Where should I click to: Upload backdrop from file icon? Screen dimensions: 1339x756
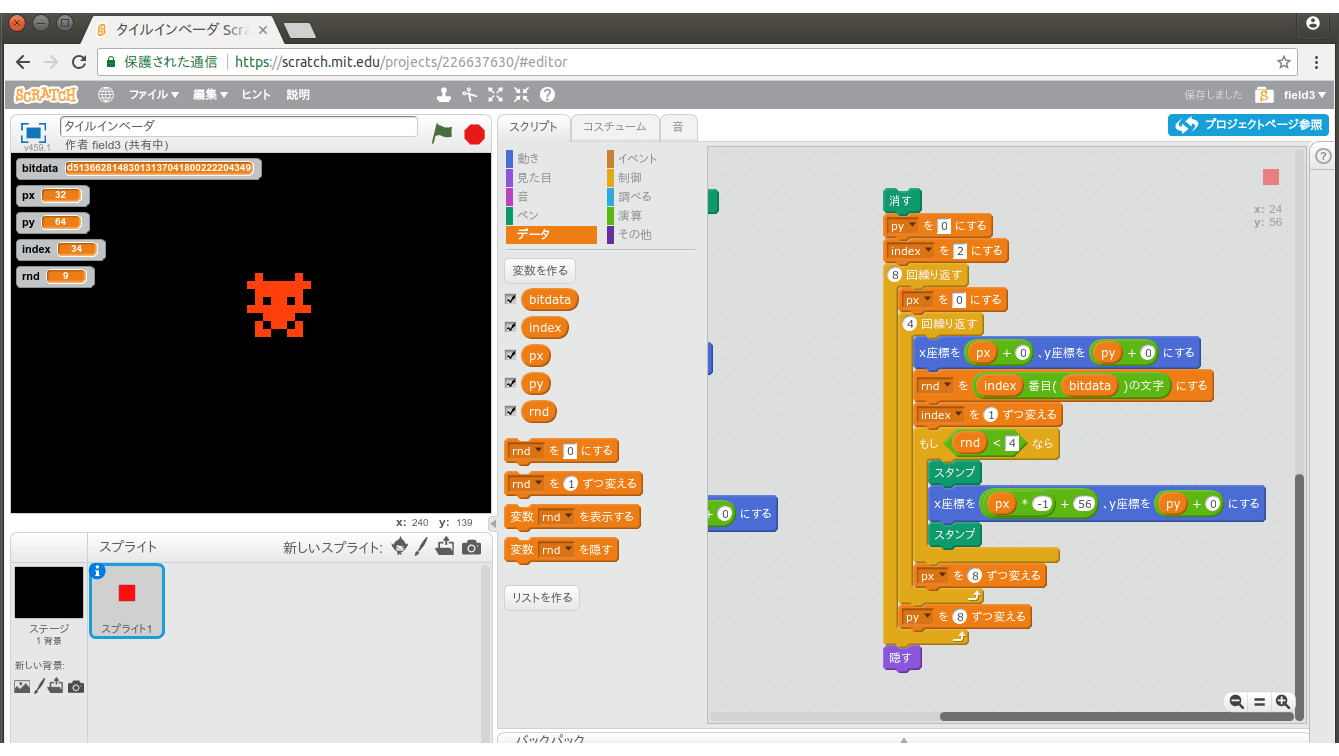tap(55, 686)
